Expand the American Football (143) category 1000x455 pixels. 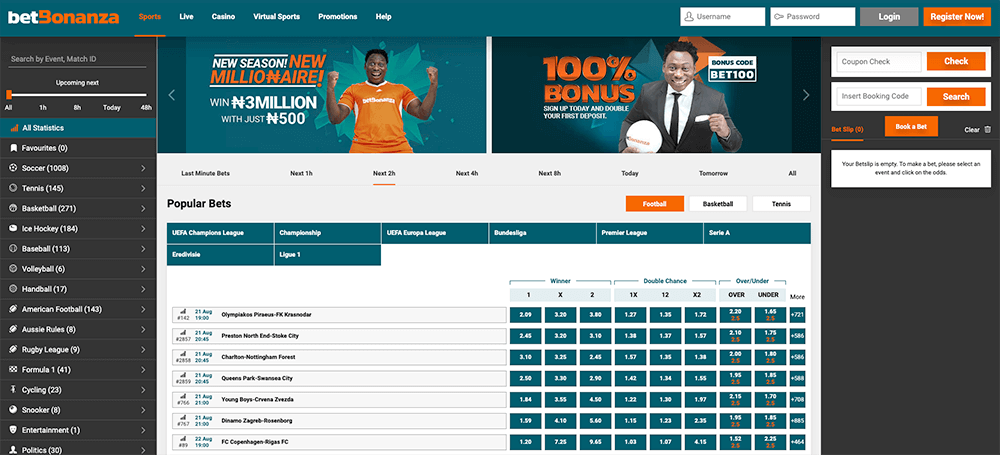point(143,310)
